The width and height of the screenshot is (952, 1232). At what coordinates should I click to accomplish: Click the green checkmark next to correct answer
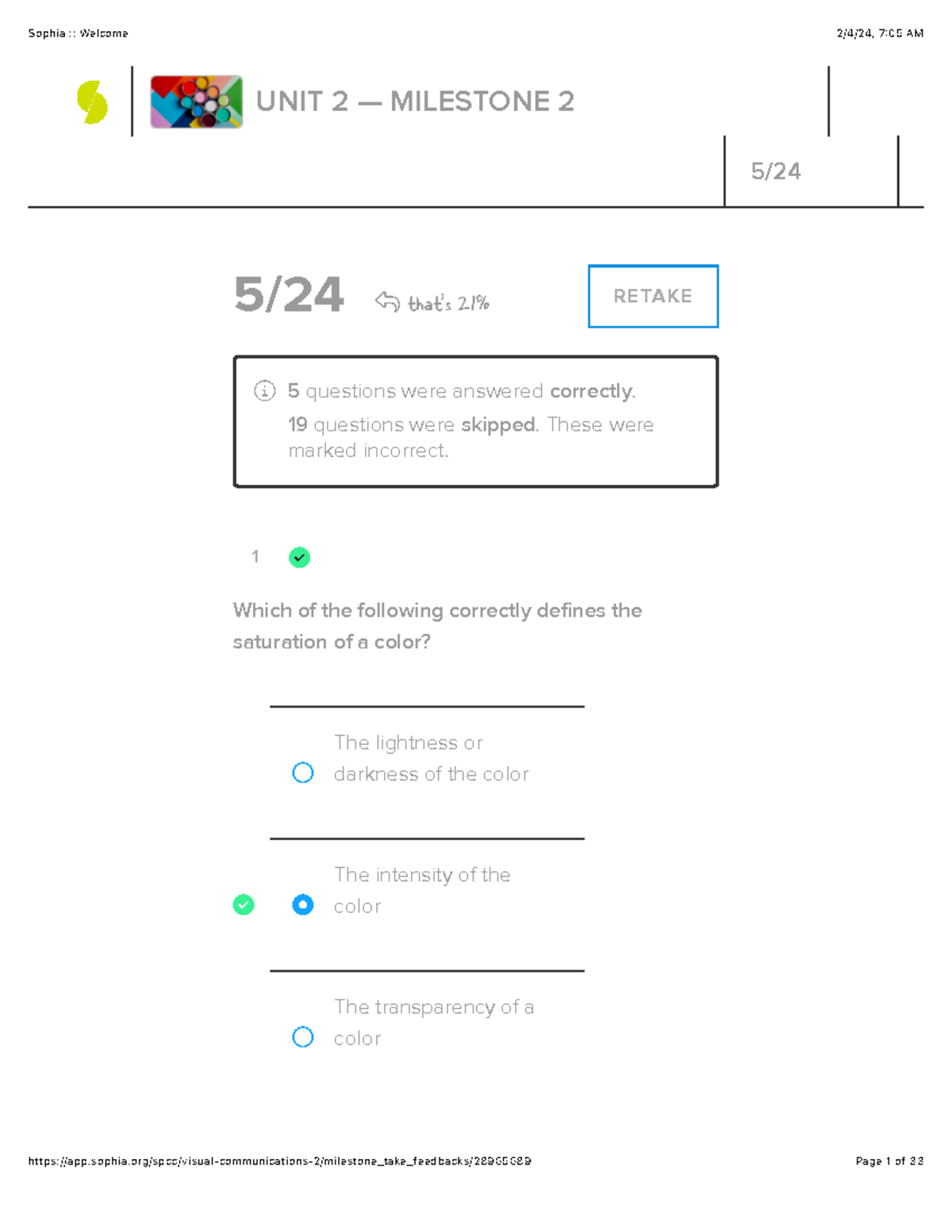coord(244,904)
